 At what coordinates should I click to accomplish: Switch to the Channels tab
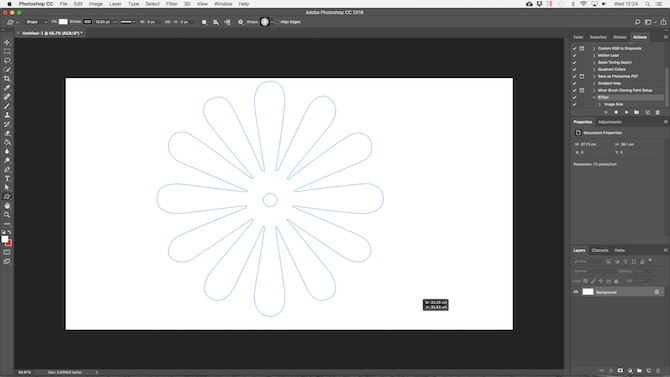point(599,250)
